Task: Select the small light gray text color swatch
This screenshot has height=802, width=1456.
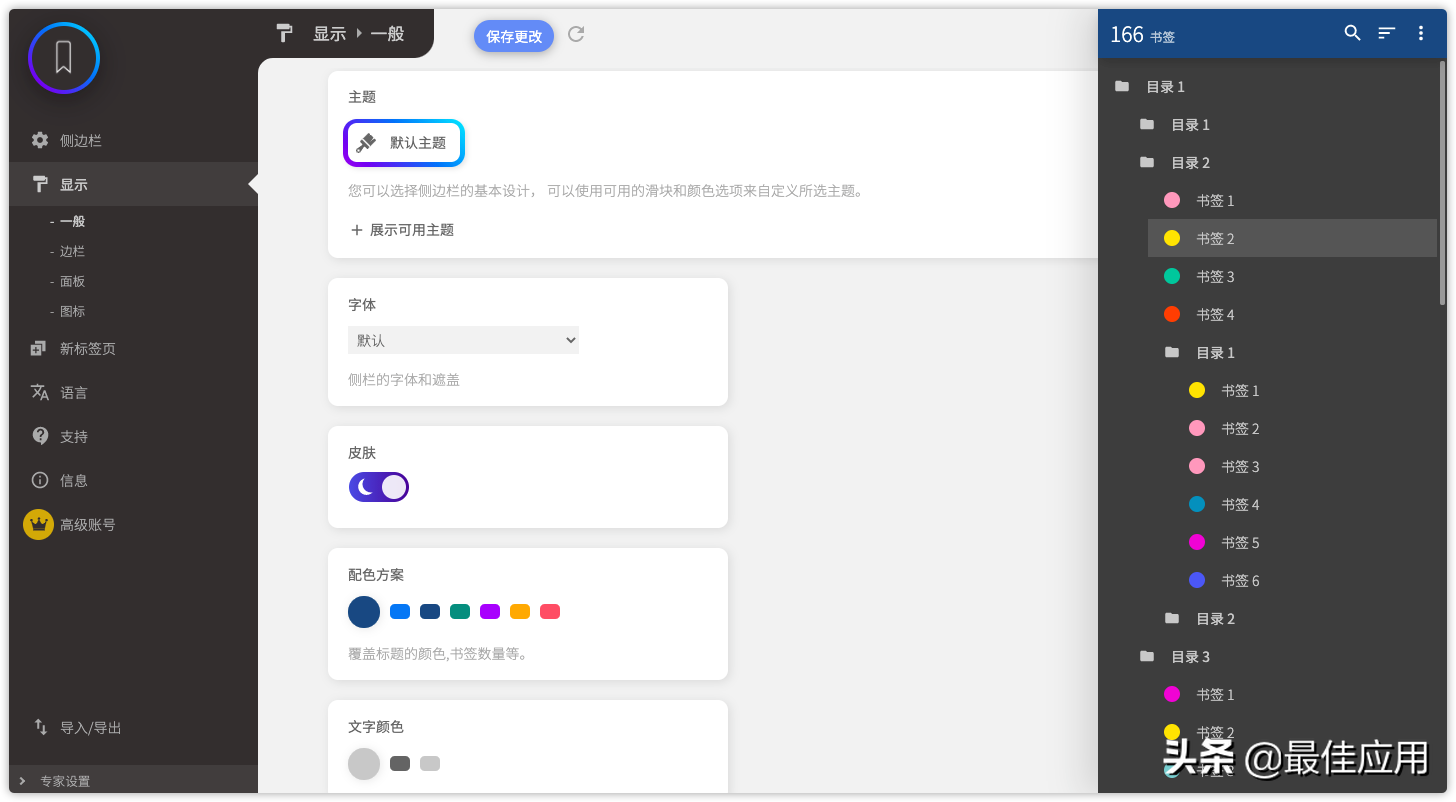Action: 430,763
